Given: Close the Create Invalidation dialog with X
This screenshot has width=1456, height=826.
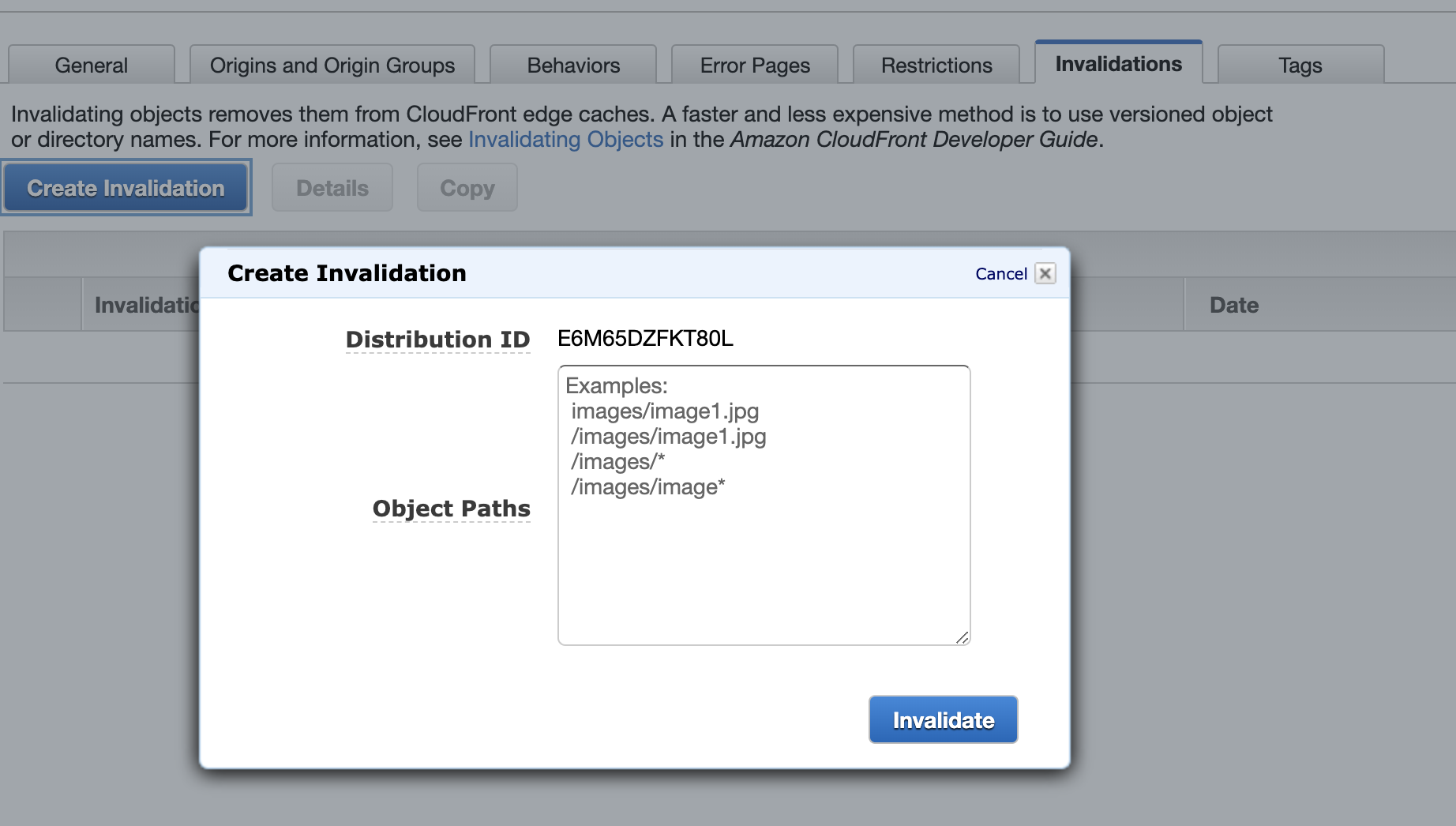Looking at the screenshot, I should [x=1045, y=273].
